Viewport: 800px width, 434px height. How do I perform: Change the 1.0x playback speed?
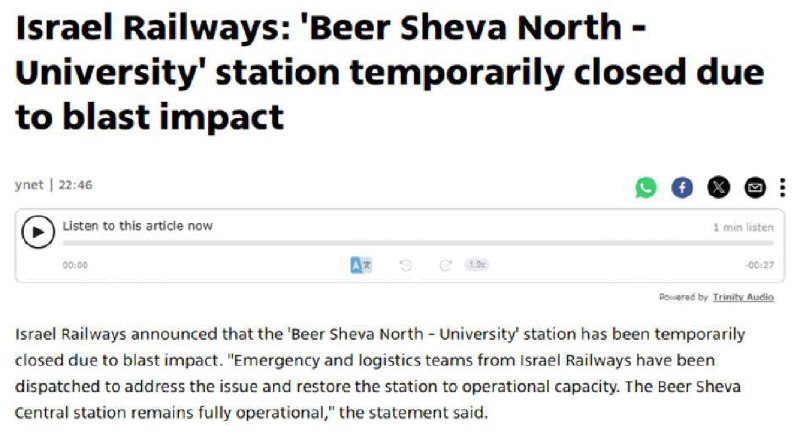point(476,265)
